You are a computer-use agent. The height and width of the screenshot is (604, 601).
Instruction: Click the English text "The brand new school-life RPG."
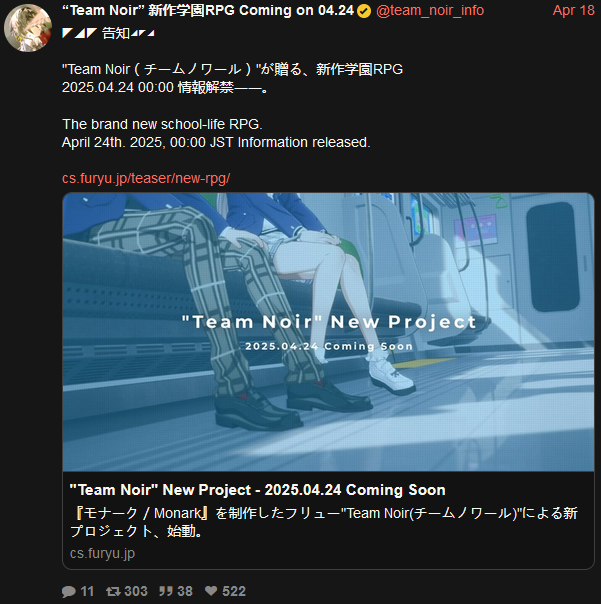tap(162, 124)
